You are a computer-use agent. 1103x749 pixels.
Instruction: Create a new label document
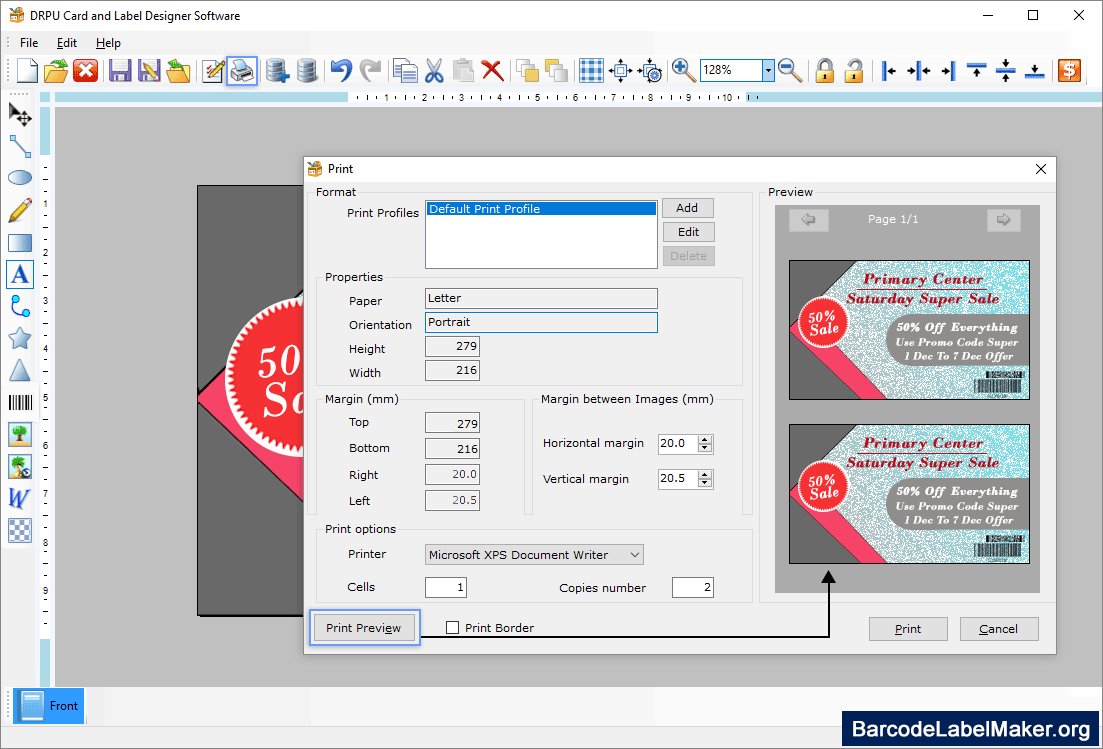tap(27, 70)
